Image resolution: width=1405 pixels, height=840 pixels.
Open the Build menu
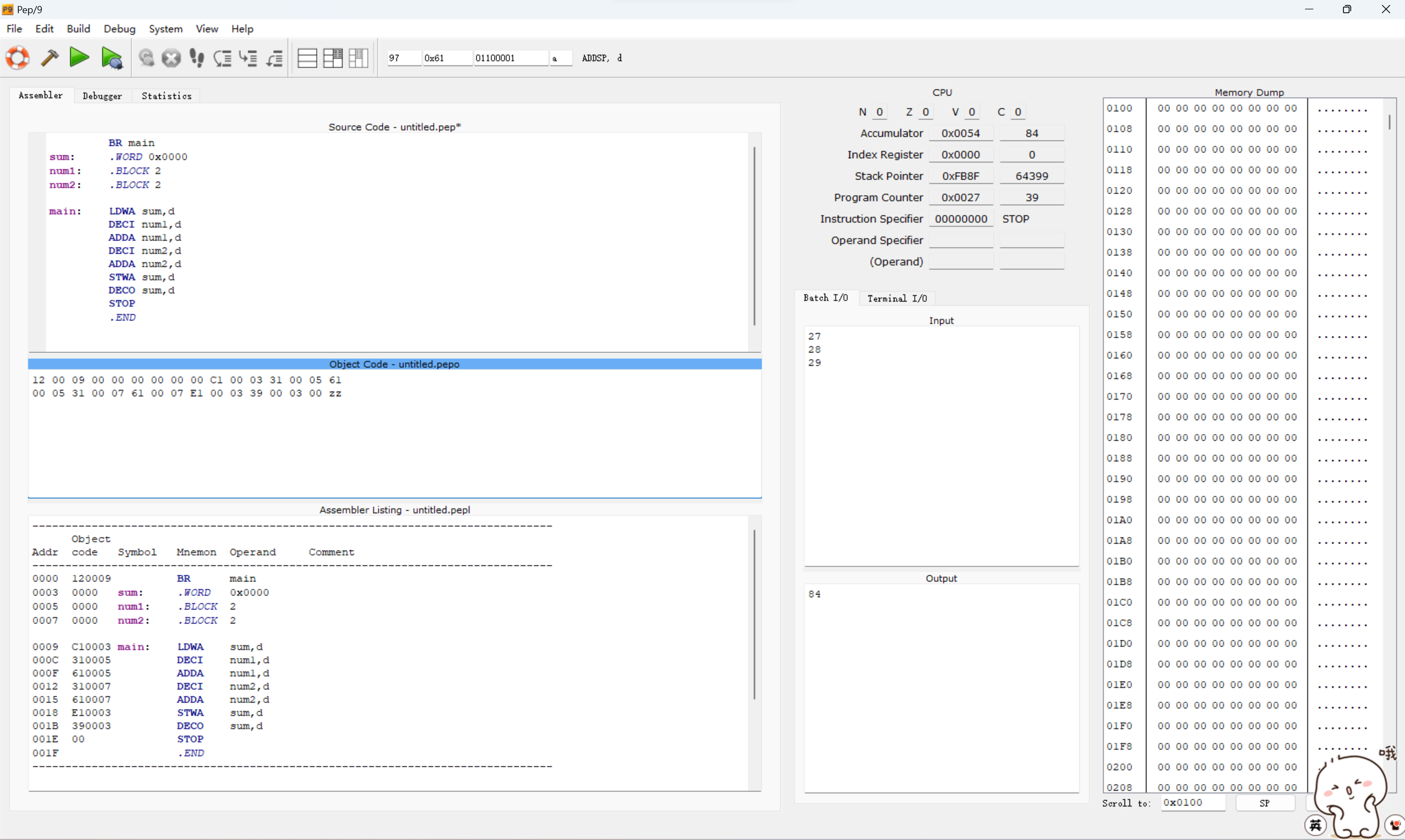pos(78,29)
